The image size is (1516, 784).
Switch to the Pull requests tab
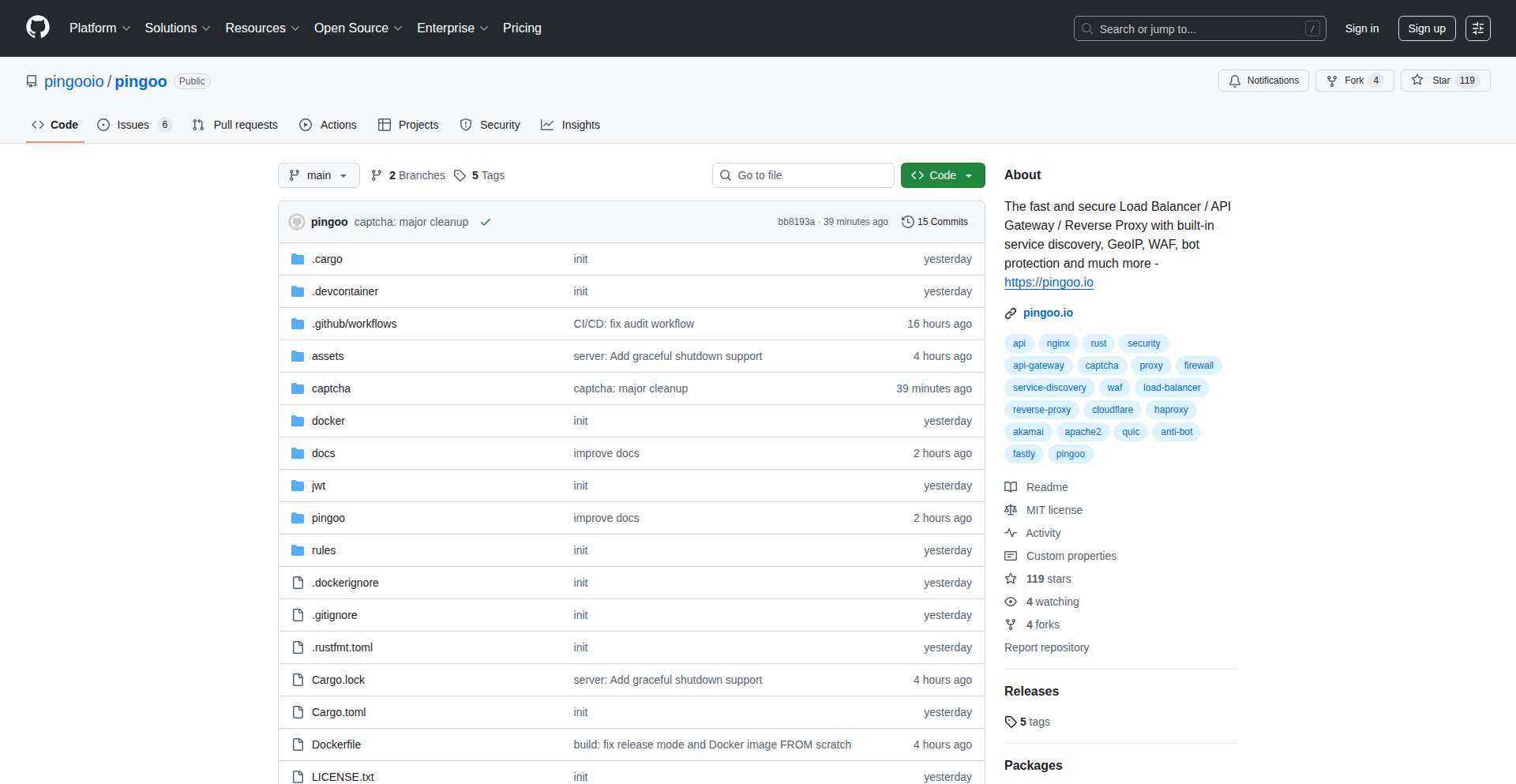[x=235, y=125]
